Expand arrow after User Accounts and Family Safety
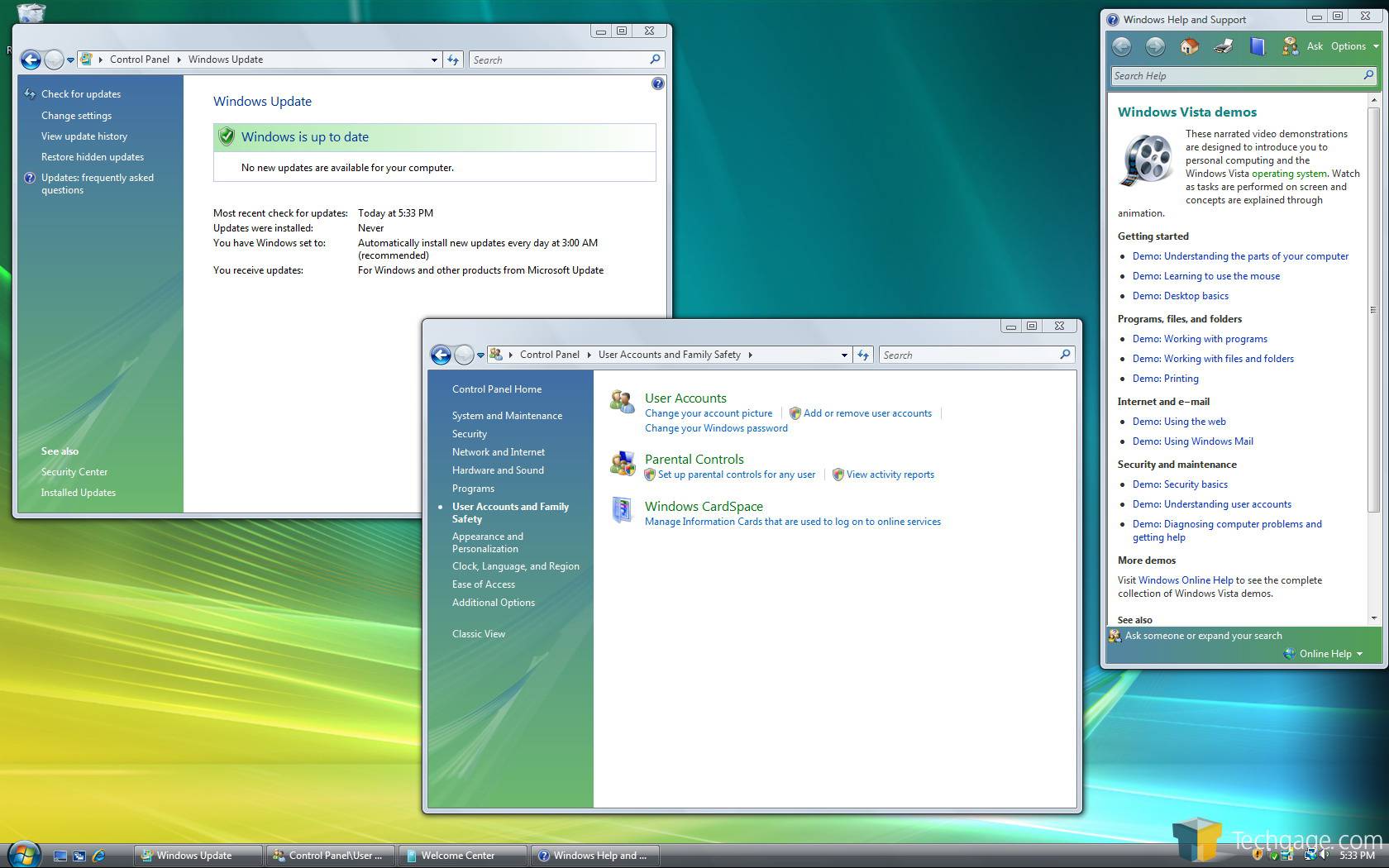1389x868 pixels. 750,355
